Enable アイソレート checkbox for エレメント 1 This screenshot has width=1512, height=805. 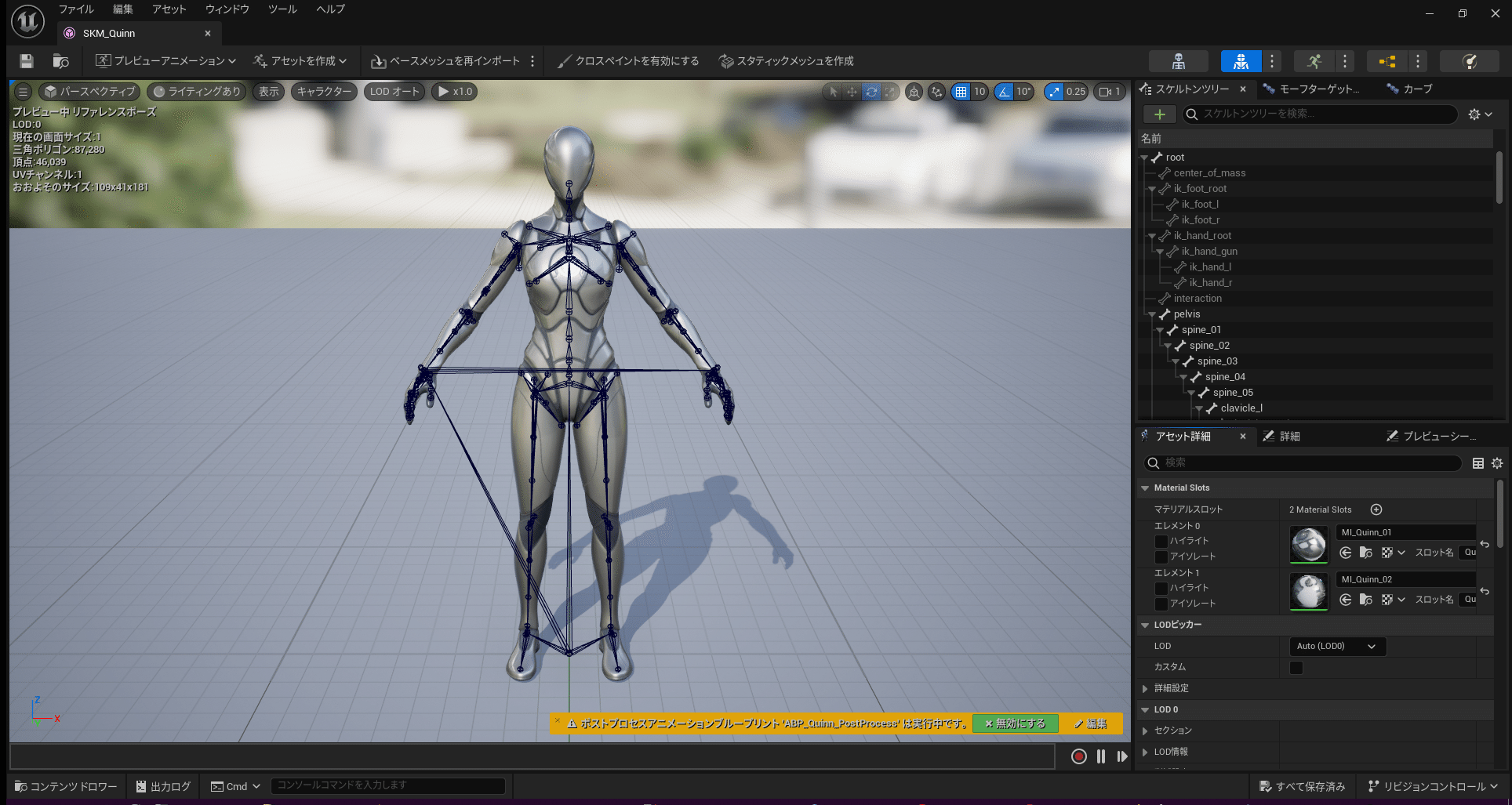pos(1161,604)
